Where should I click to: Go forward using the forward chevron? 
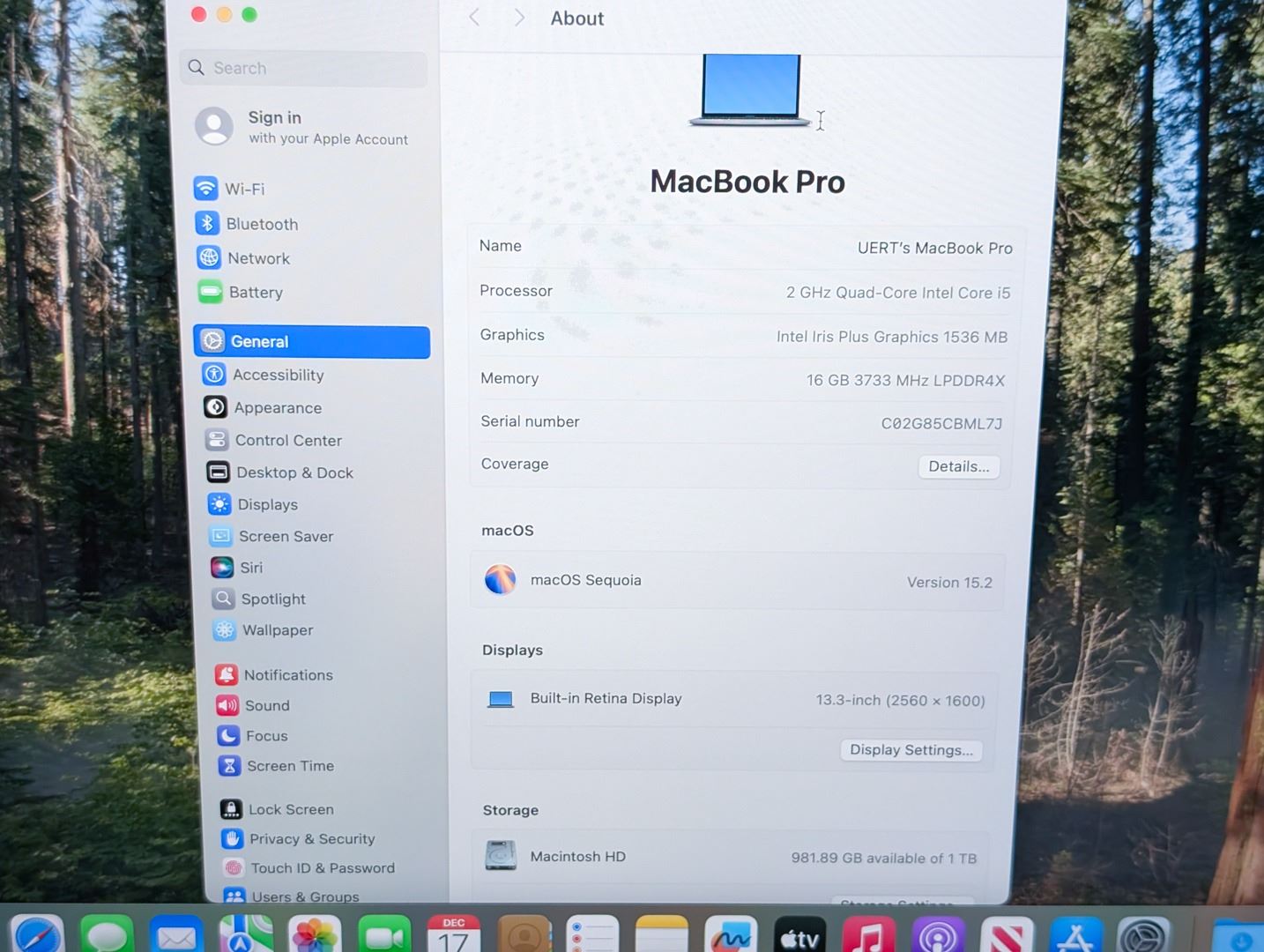coord(519,18)
